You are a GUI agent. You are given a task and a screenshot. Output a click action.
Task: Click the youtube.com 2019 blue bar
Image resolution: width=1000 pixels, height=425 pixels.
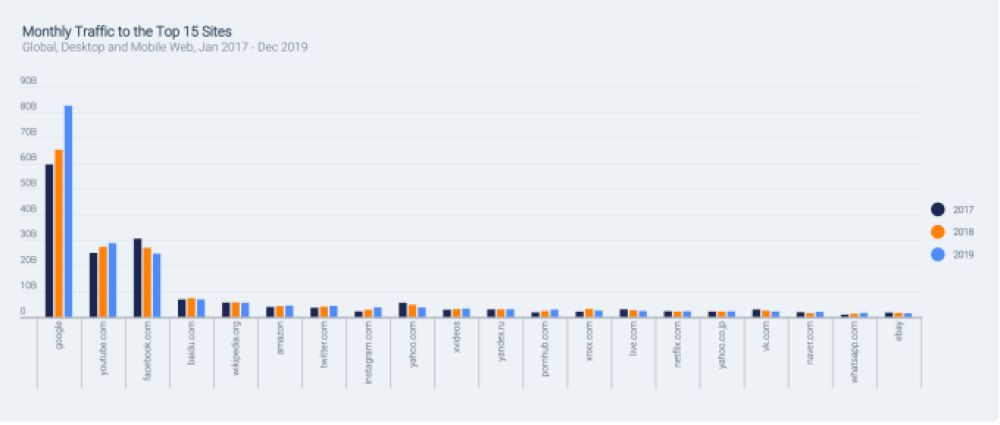(x=113, y=279)
